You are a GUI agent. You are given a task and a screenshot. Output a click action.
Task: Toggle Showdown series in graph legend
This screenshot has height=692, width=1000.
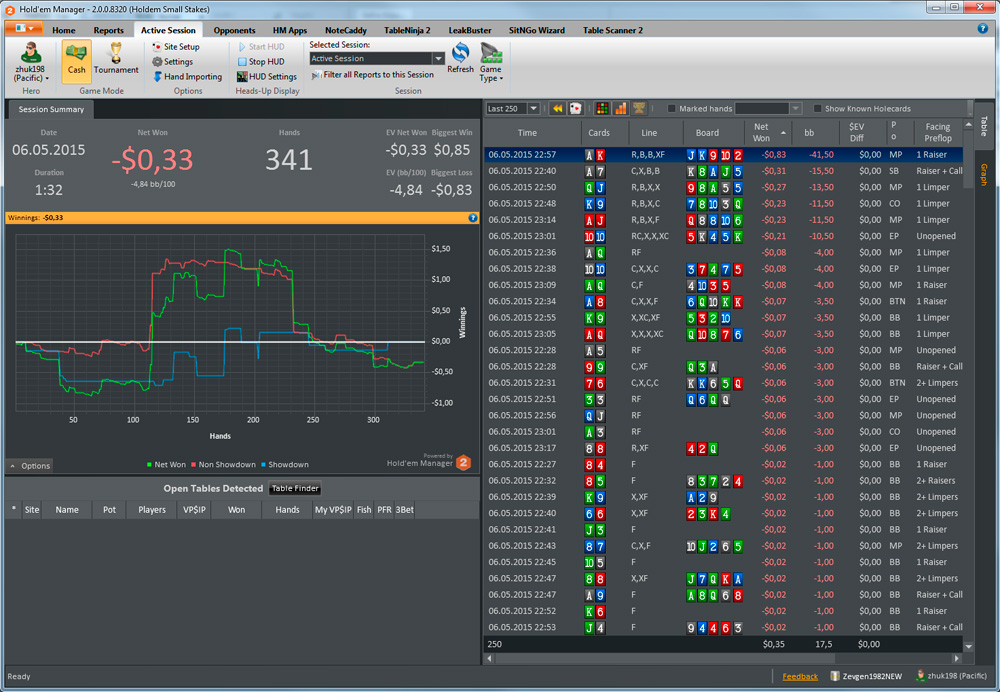(x=284, y=465)
